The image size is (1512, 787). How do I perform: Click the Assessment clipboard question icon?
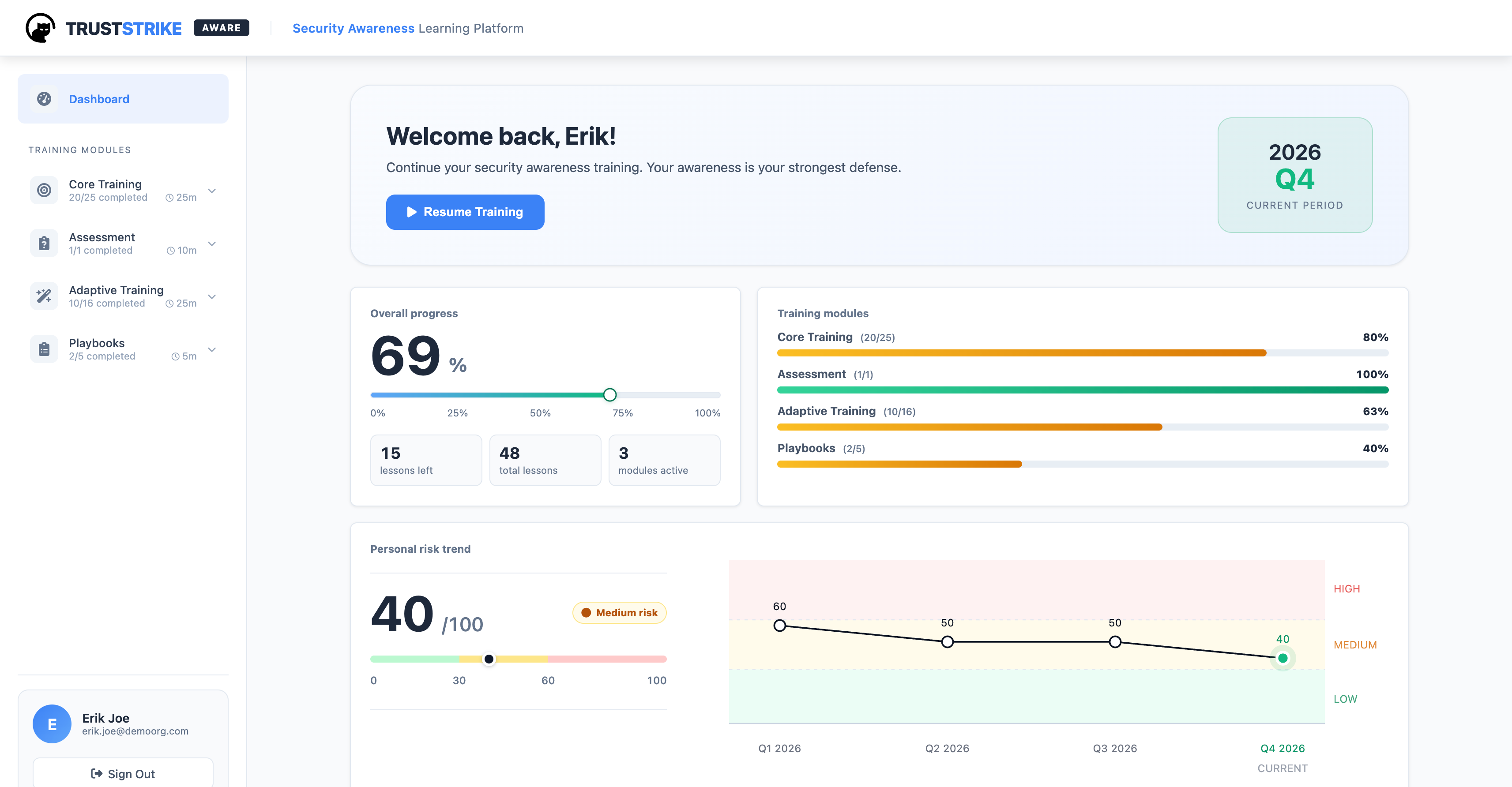pos(44,243)
